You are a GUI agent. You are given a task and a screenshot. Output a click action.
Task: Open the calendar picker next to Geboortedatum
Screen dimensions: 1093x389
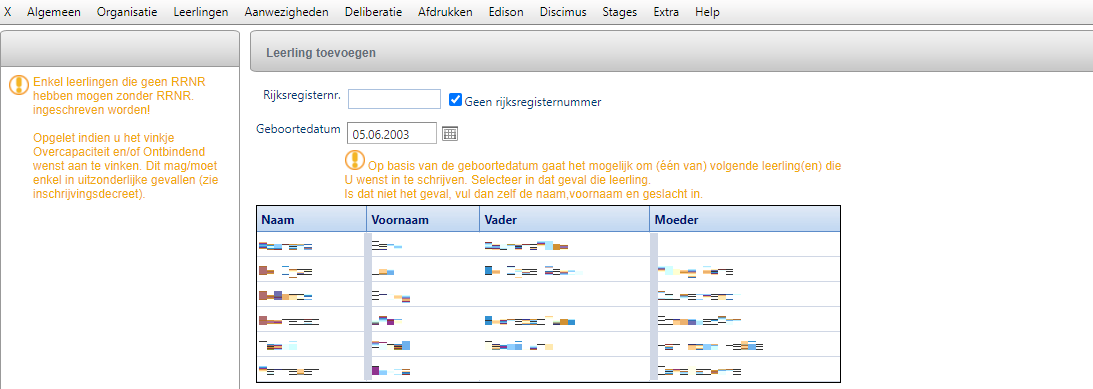451,133
